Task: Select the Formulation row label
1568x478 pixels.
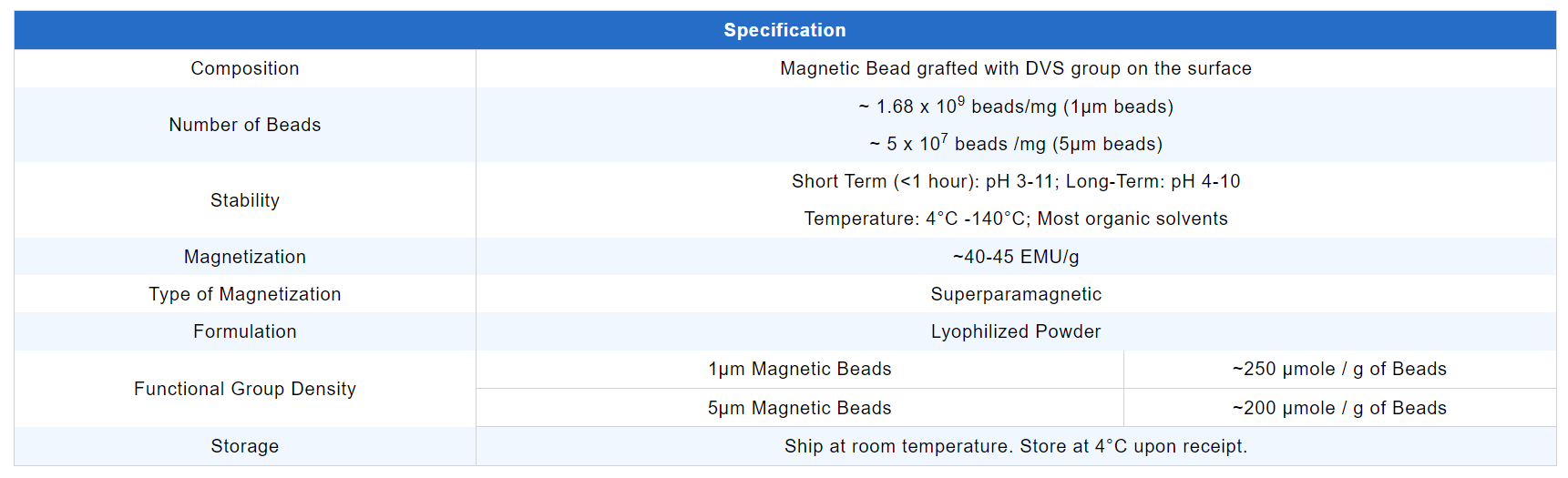Action: pyautogui.click(x=244, y=331)
